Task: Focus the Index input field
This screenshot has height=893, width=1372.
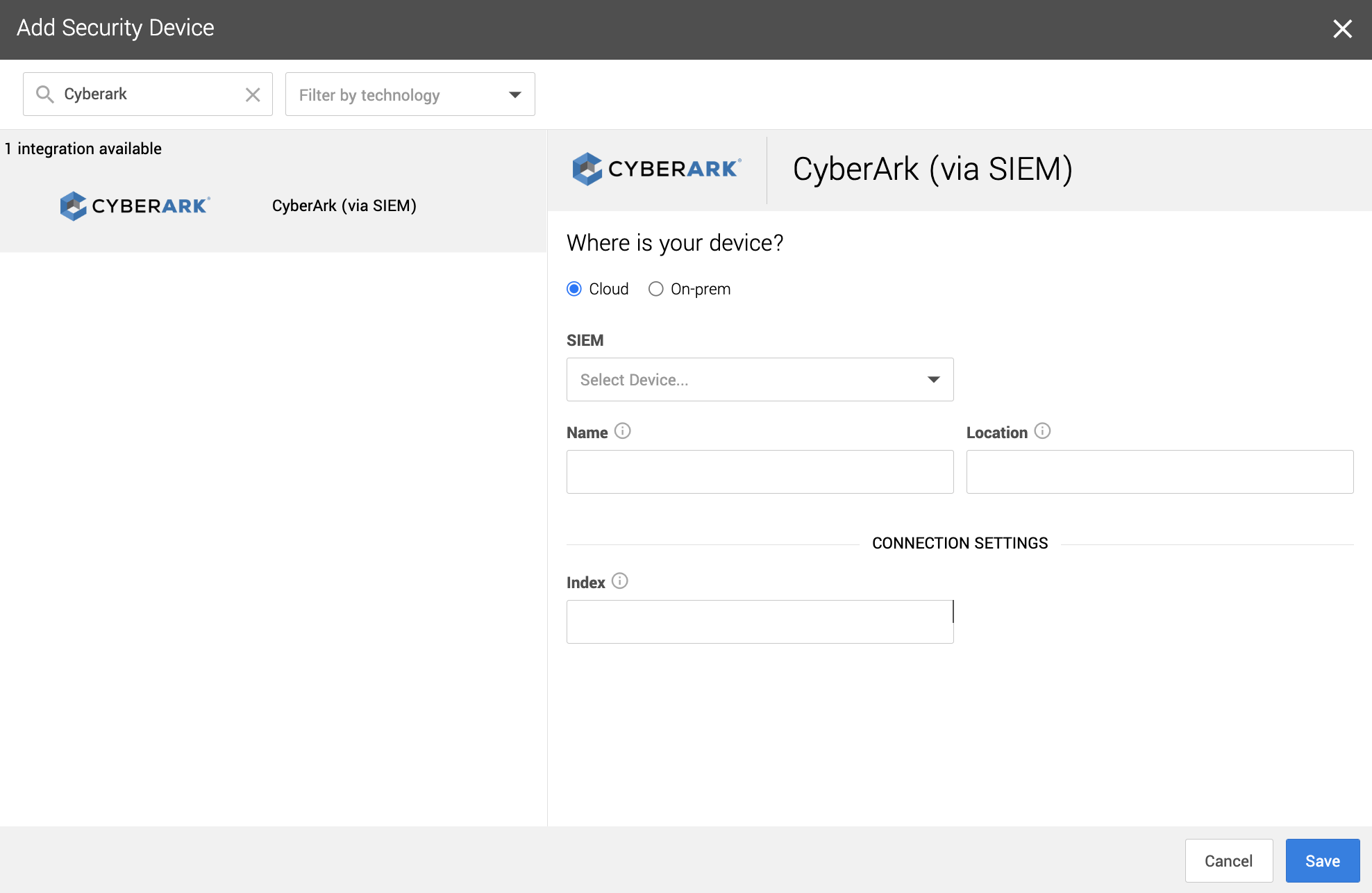Action: [x=760, y=622]
